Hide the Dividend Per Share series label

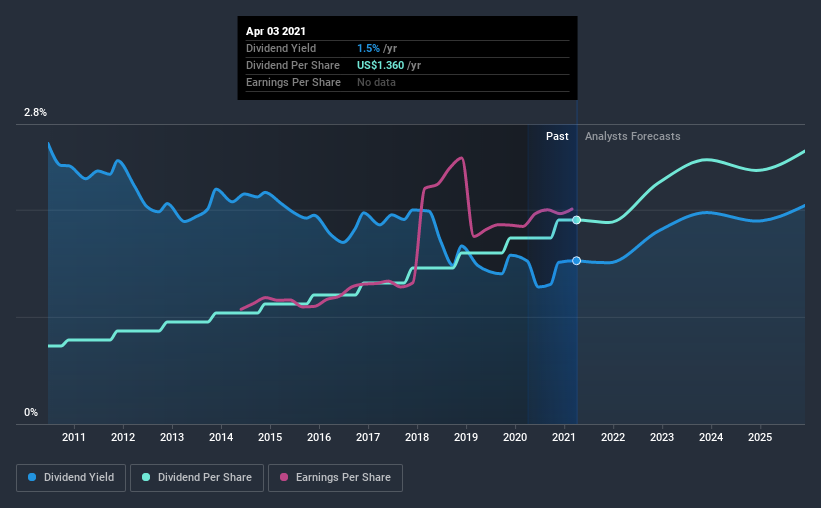tap(204, 478)
